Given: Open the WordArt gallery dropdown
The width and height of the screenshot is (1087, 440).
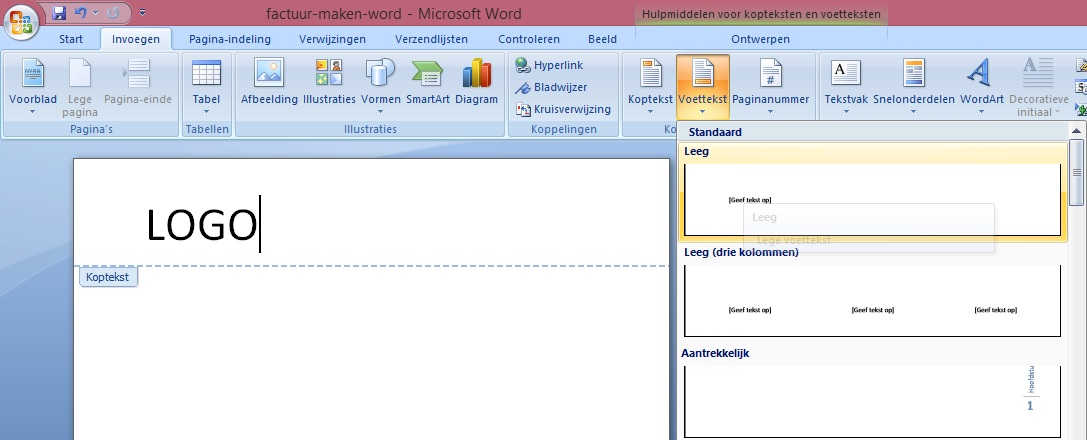Looking at the screenshot, I should (982, 87).
